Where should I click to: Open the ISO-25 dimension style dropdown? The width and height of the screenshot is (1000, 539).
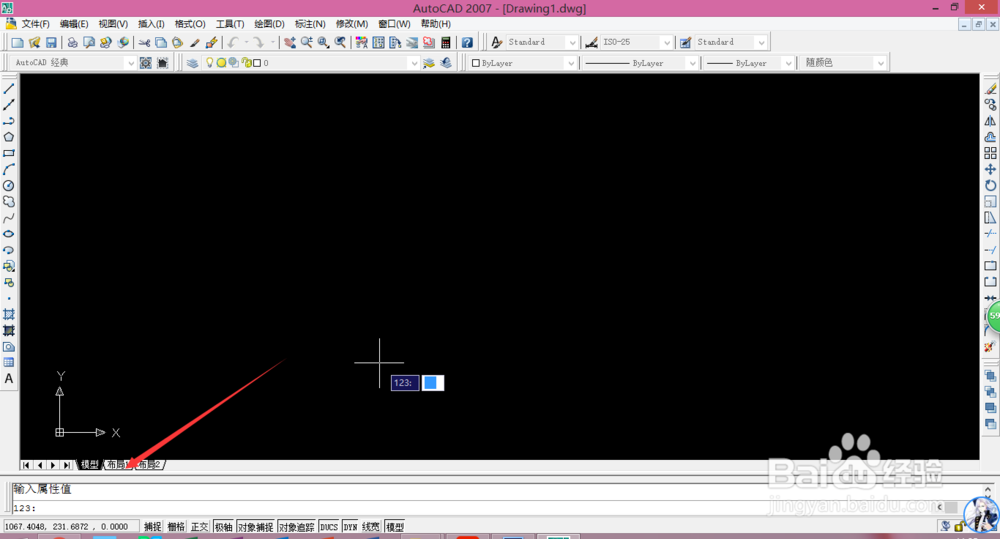click(667, 42)
